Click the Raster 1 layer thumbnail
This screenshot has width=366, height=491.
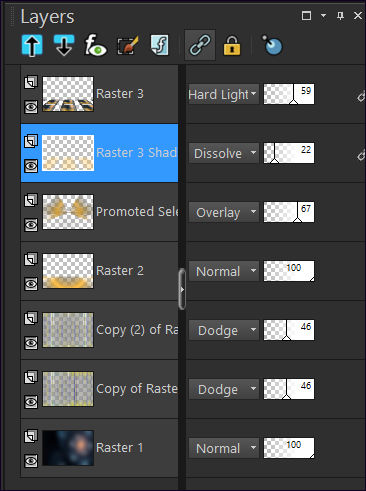(x=68, y=448)
